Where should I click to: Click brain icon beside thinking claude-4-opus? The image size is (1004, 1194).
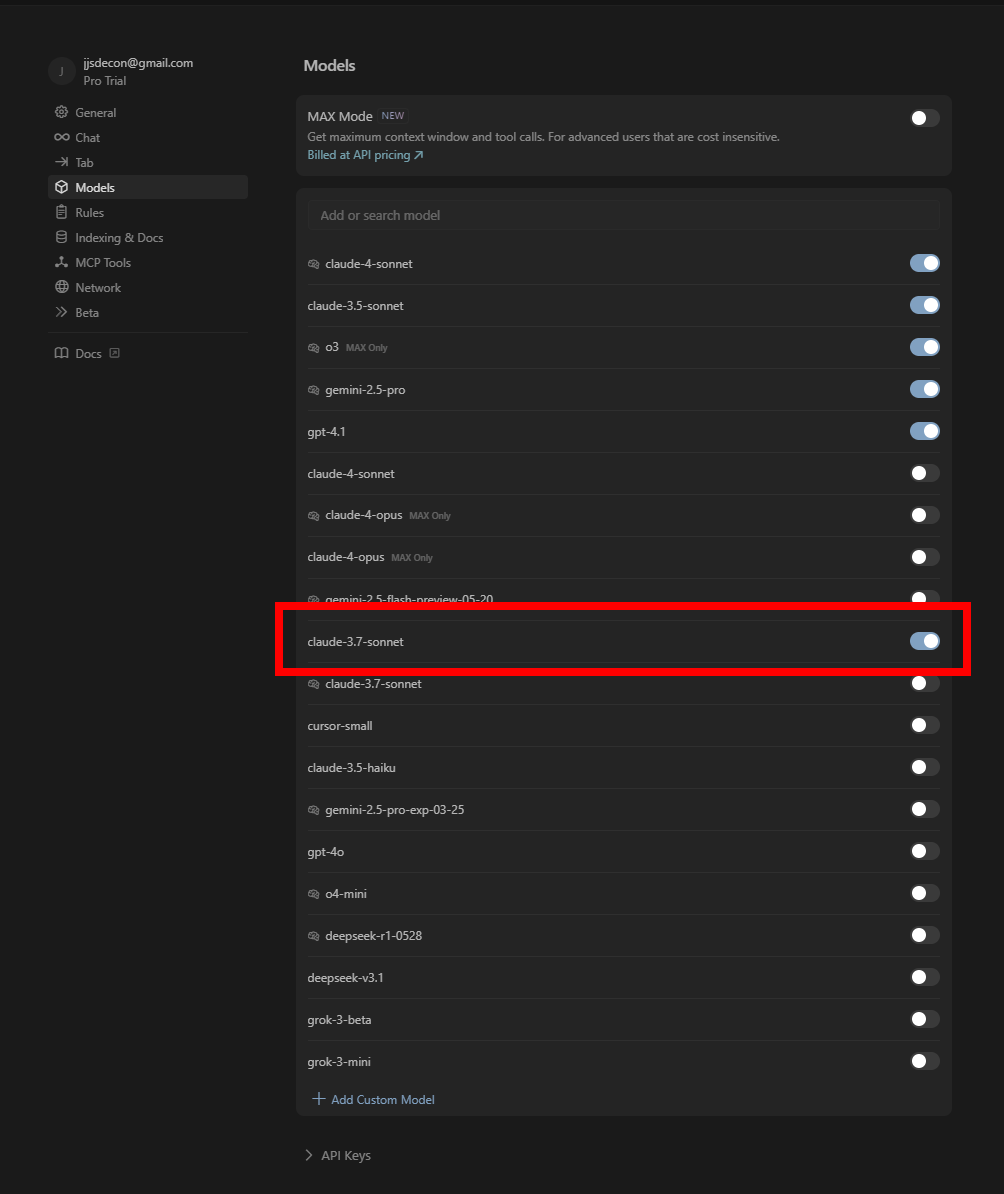click(x=313, y=516)
